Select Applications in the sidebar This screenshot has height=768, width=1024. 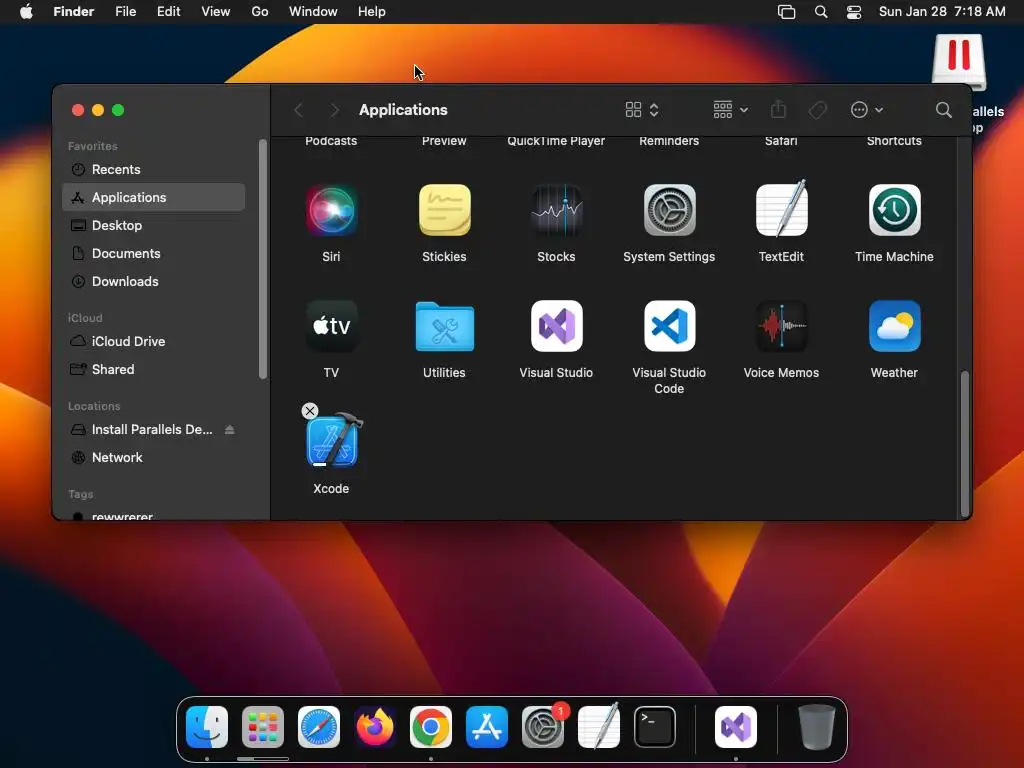[153, 197]
